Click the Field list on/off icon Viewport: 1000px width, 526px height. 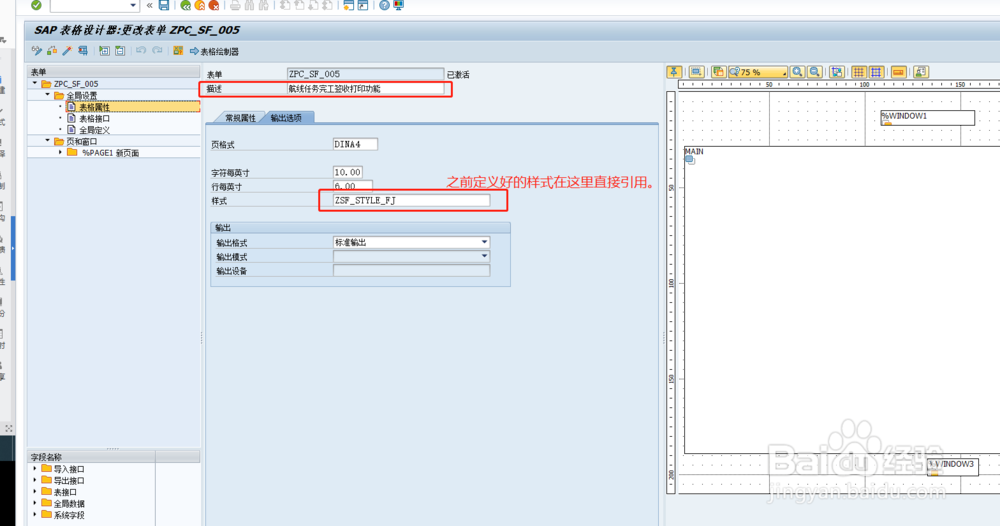[x=178, y=50]
